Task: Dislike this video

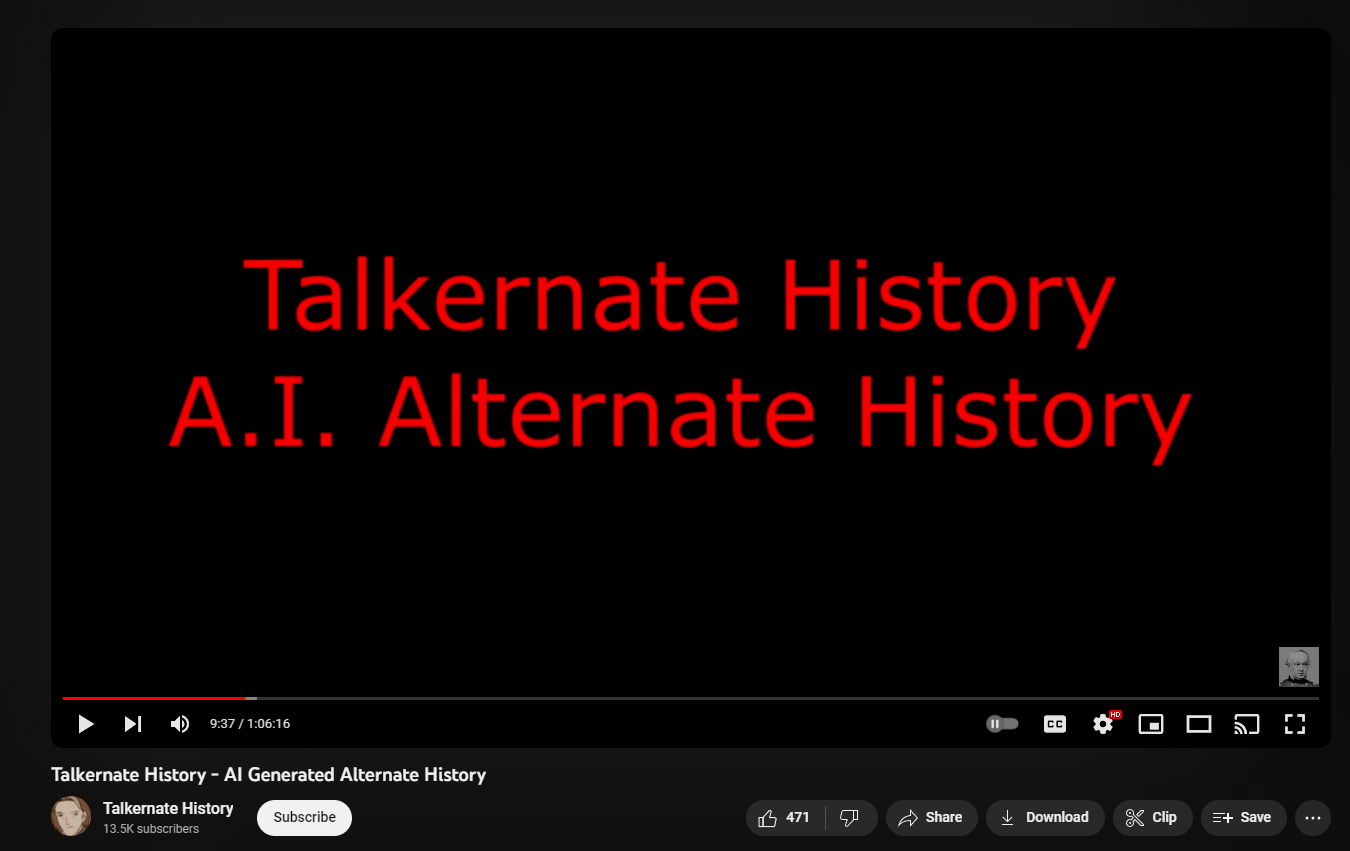Action: tap(851, 818)
